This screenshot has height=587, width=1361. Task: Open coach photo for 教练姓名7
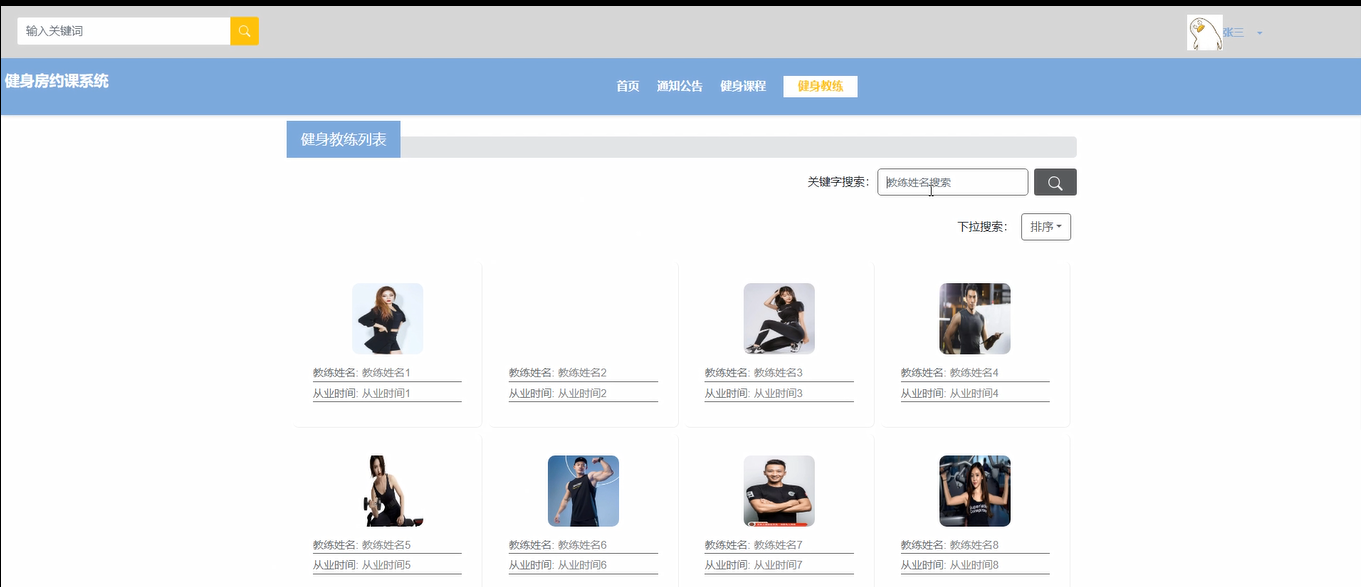[779, 491]
